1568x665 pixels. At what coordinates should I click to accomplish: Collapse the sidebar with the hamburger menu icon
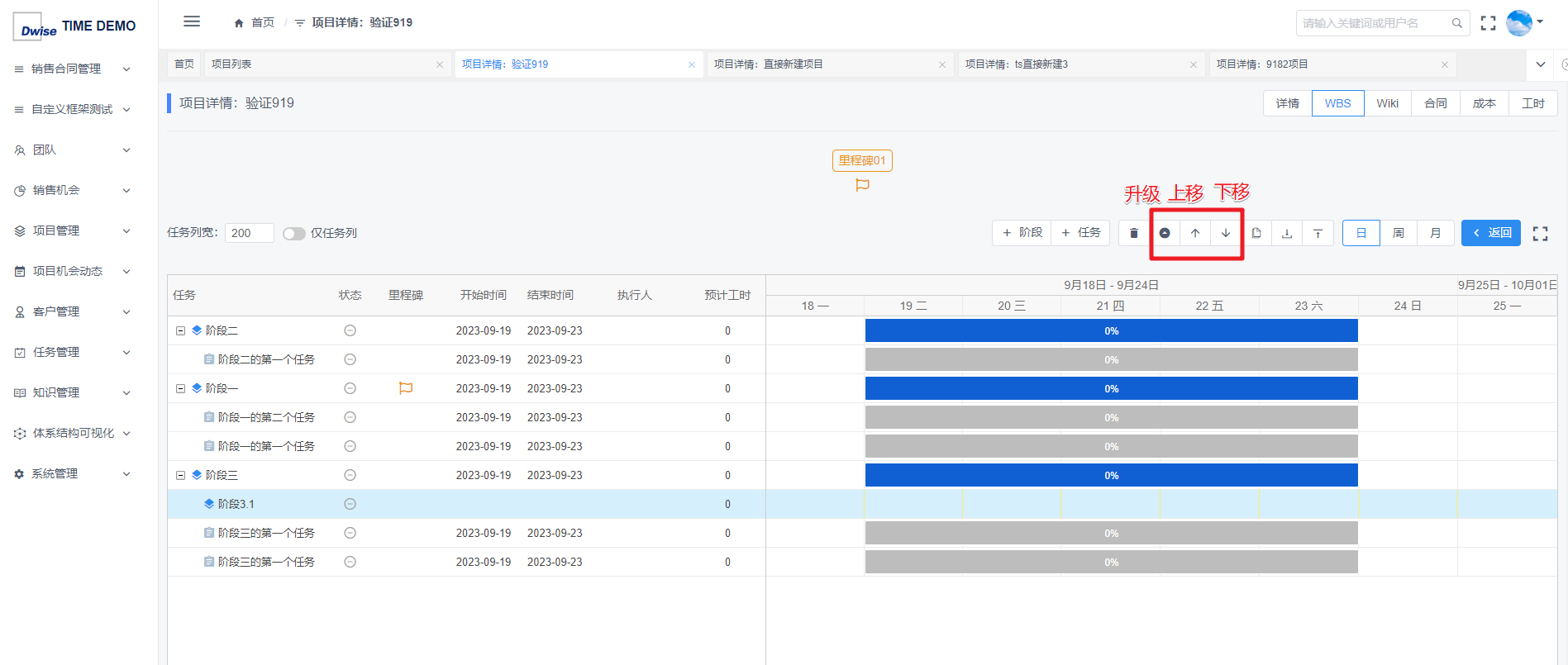click(192, 21)
